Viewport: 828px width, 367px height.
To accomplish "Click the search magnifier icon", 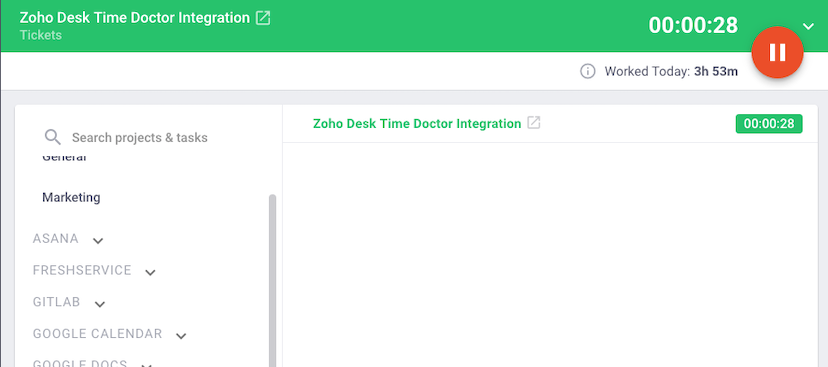I will tap(53, 137).
